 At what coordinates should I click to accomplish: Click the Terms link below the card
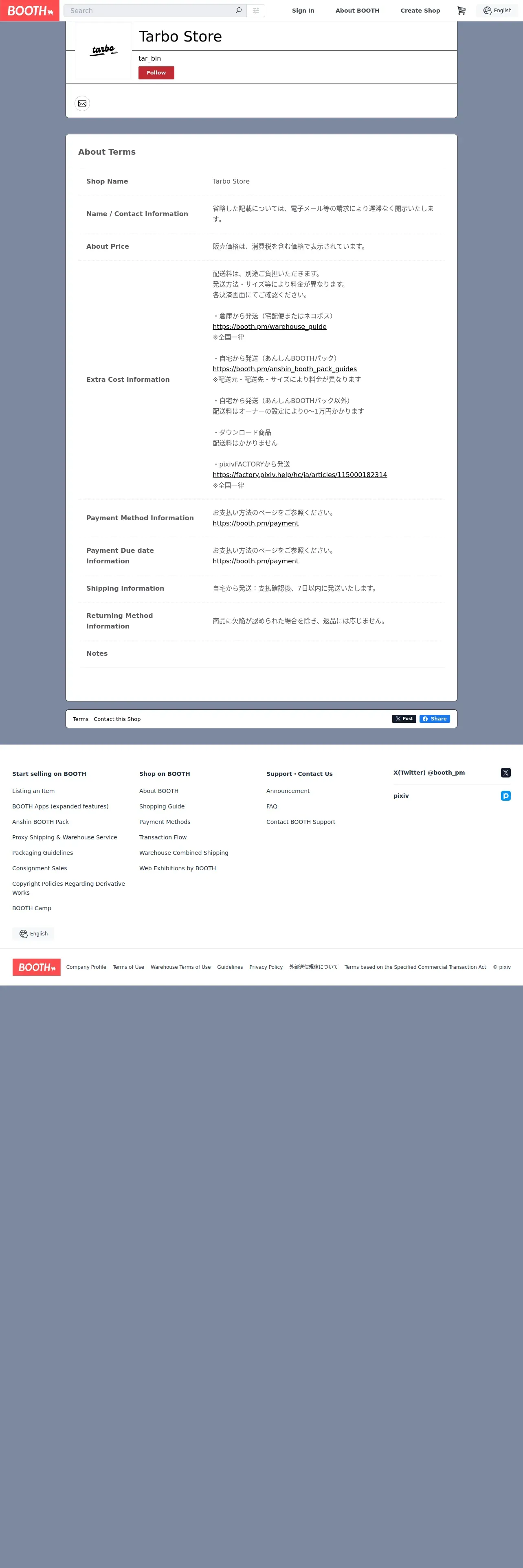click(x=80, y=719)
